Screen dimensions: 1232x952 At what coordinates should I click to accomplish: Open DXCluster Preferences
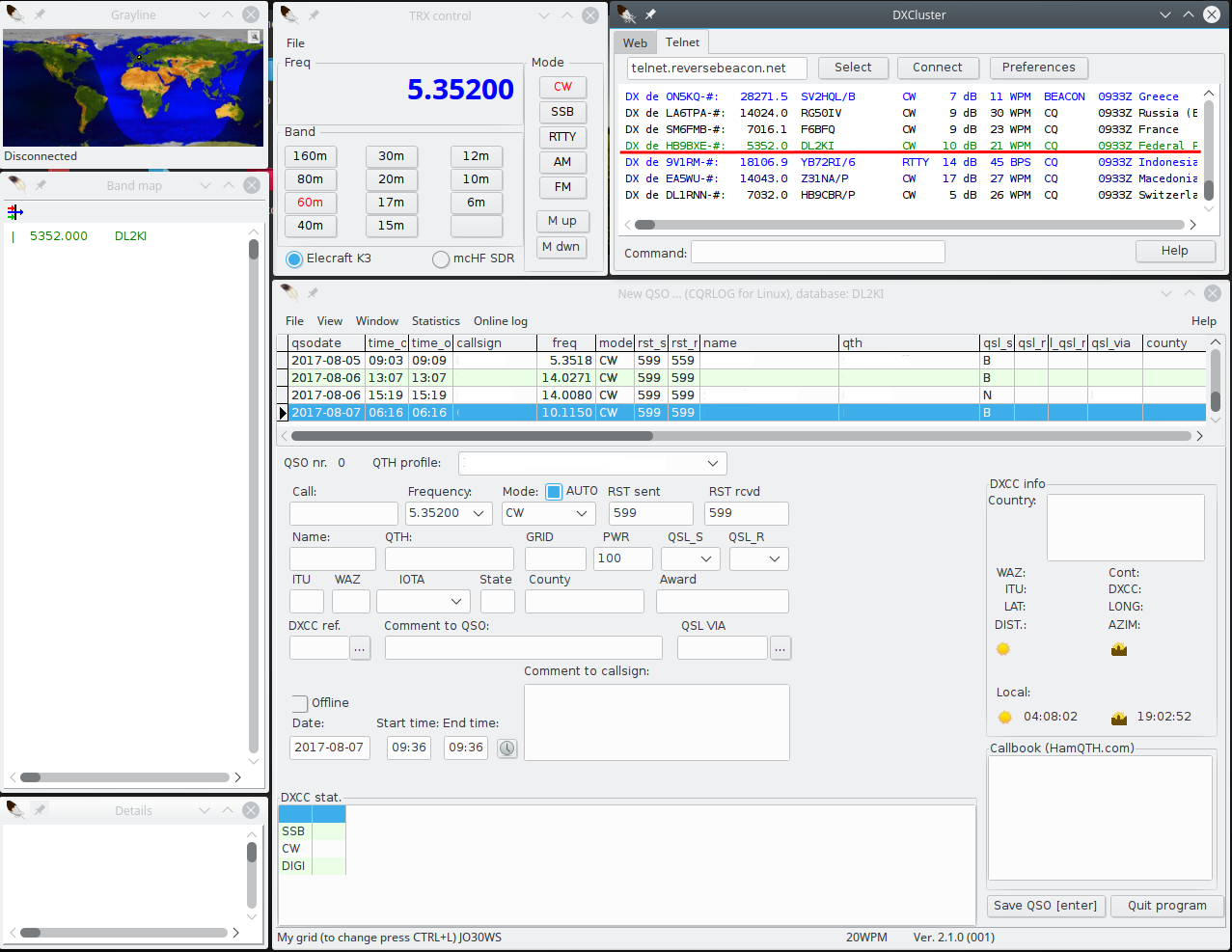point(1038,68)
